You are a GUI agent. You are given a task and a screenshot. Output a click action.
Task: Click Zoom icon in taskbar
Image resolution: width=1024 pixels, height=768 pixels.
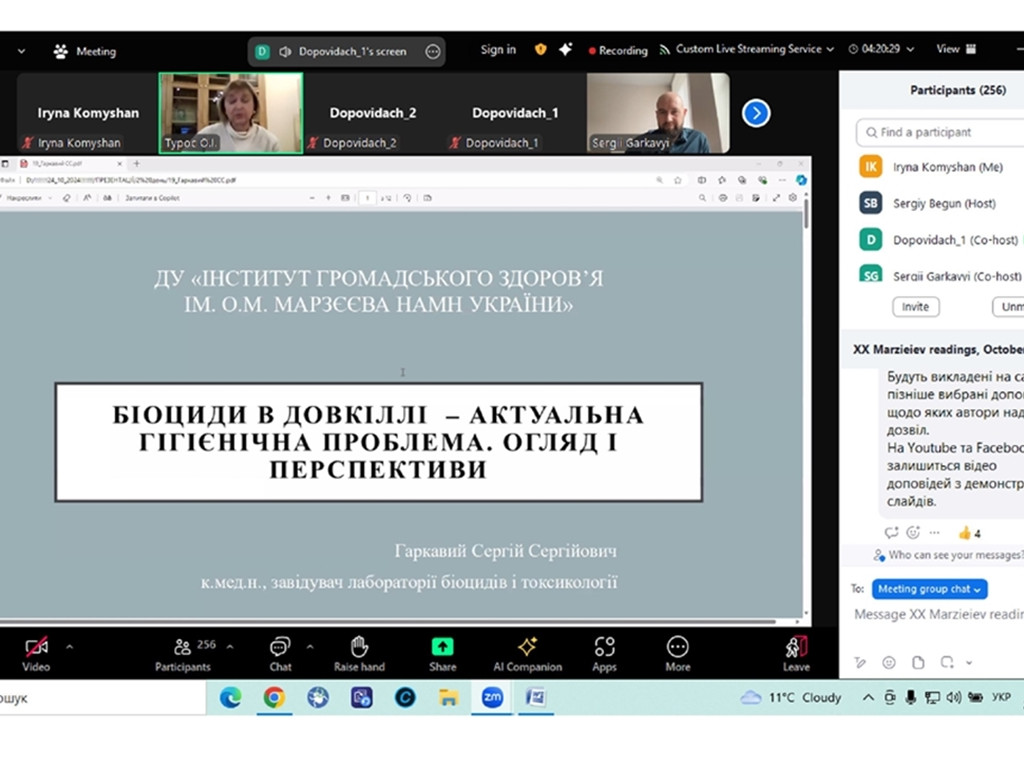[492, 697]
